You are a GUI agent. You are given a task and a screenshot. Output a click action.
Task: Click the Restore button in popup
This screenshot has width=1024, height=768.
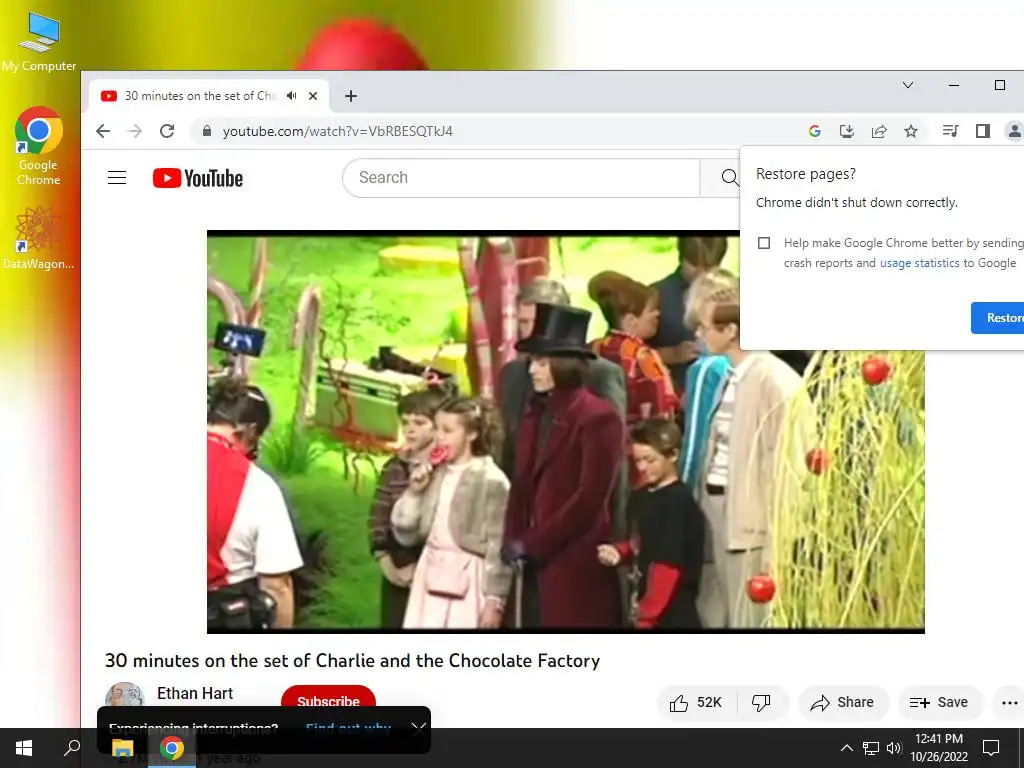(998, 318)
